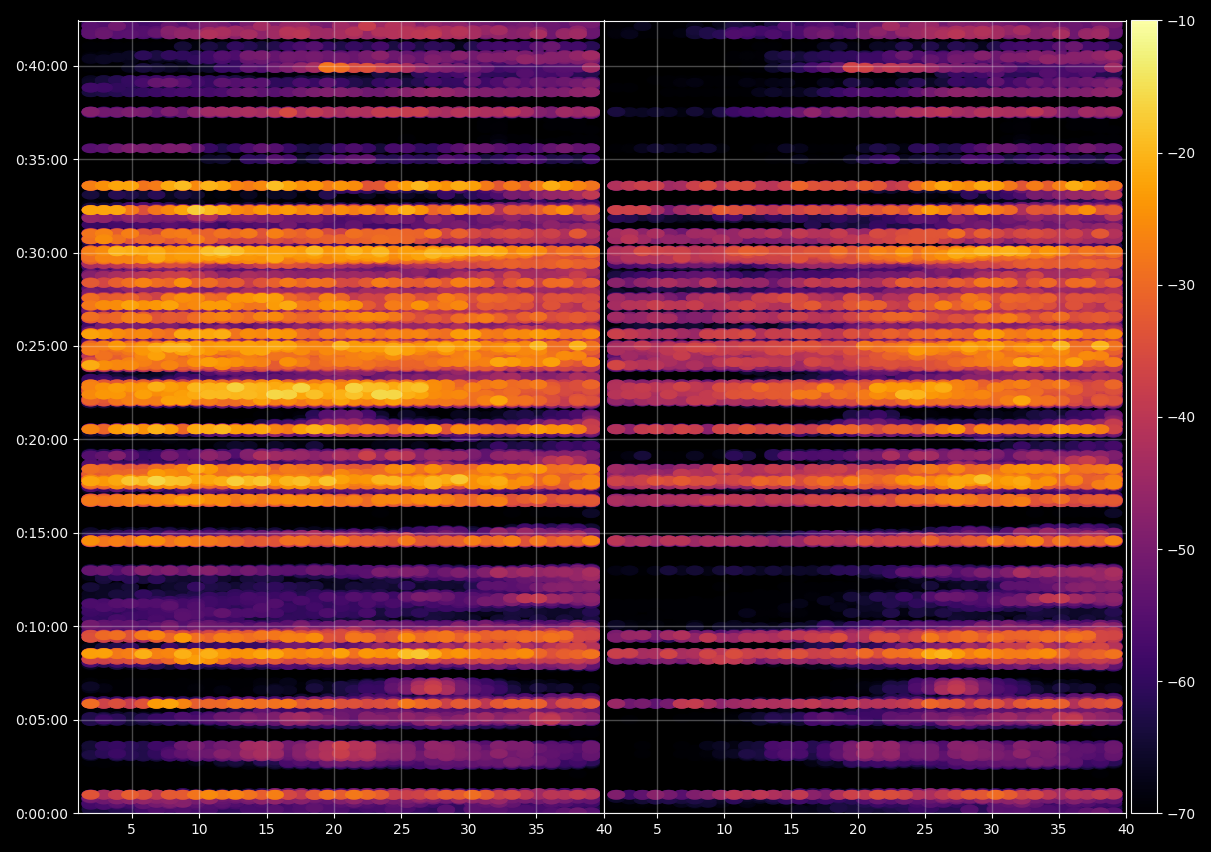Click the −30 colorbar tick label
Viewport: 1211px width, 852px height.
1180,285
